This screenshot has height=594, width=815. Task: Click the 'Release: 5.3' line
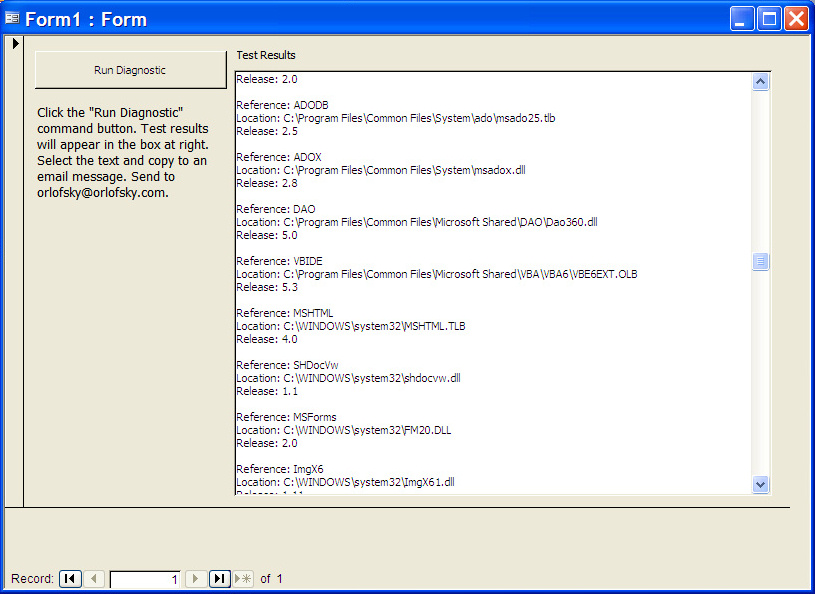point(267,287)
